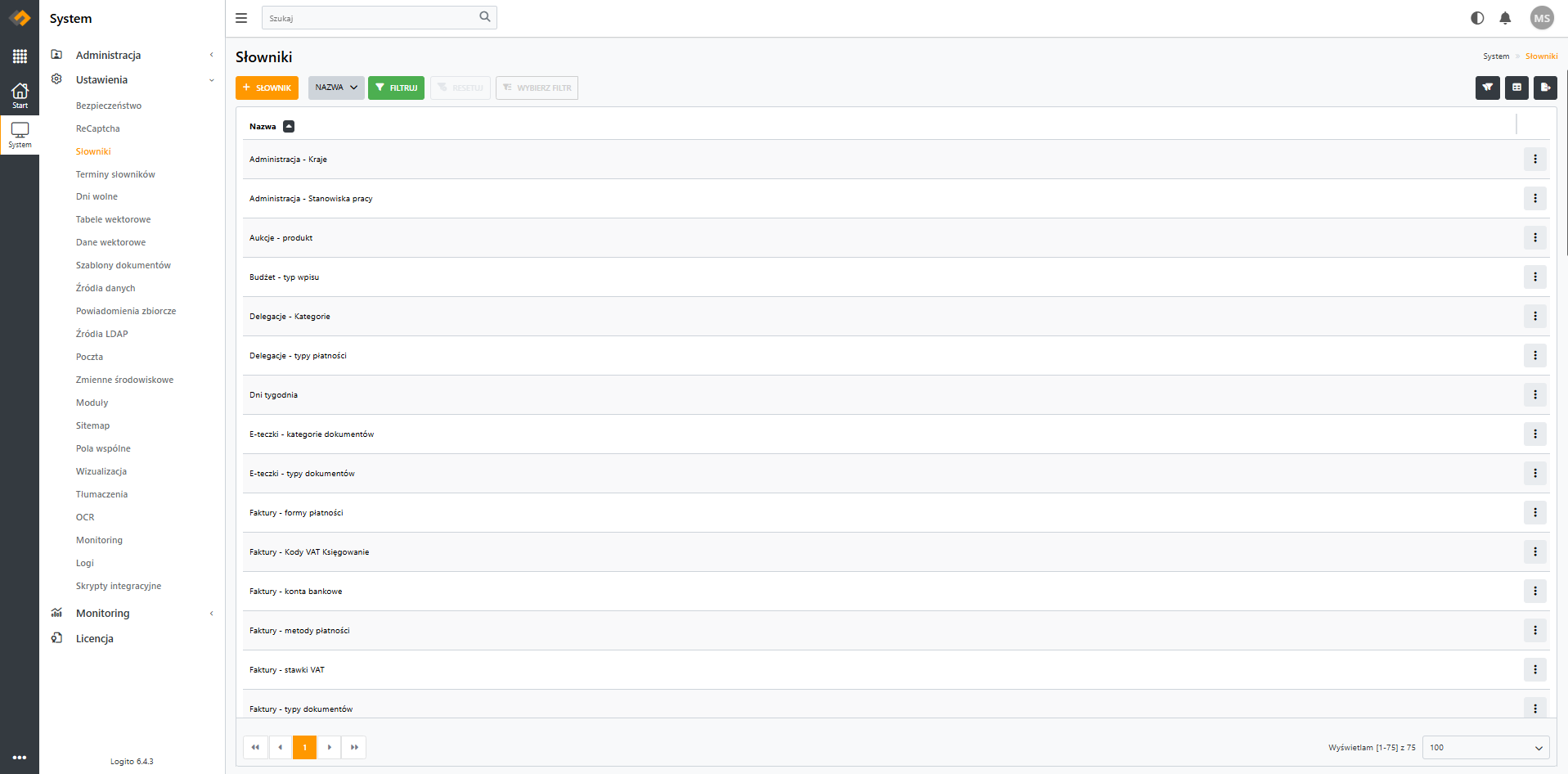Open row menu for Faktury - stawki VAT

click(x=1535, y=670)
